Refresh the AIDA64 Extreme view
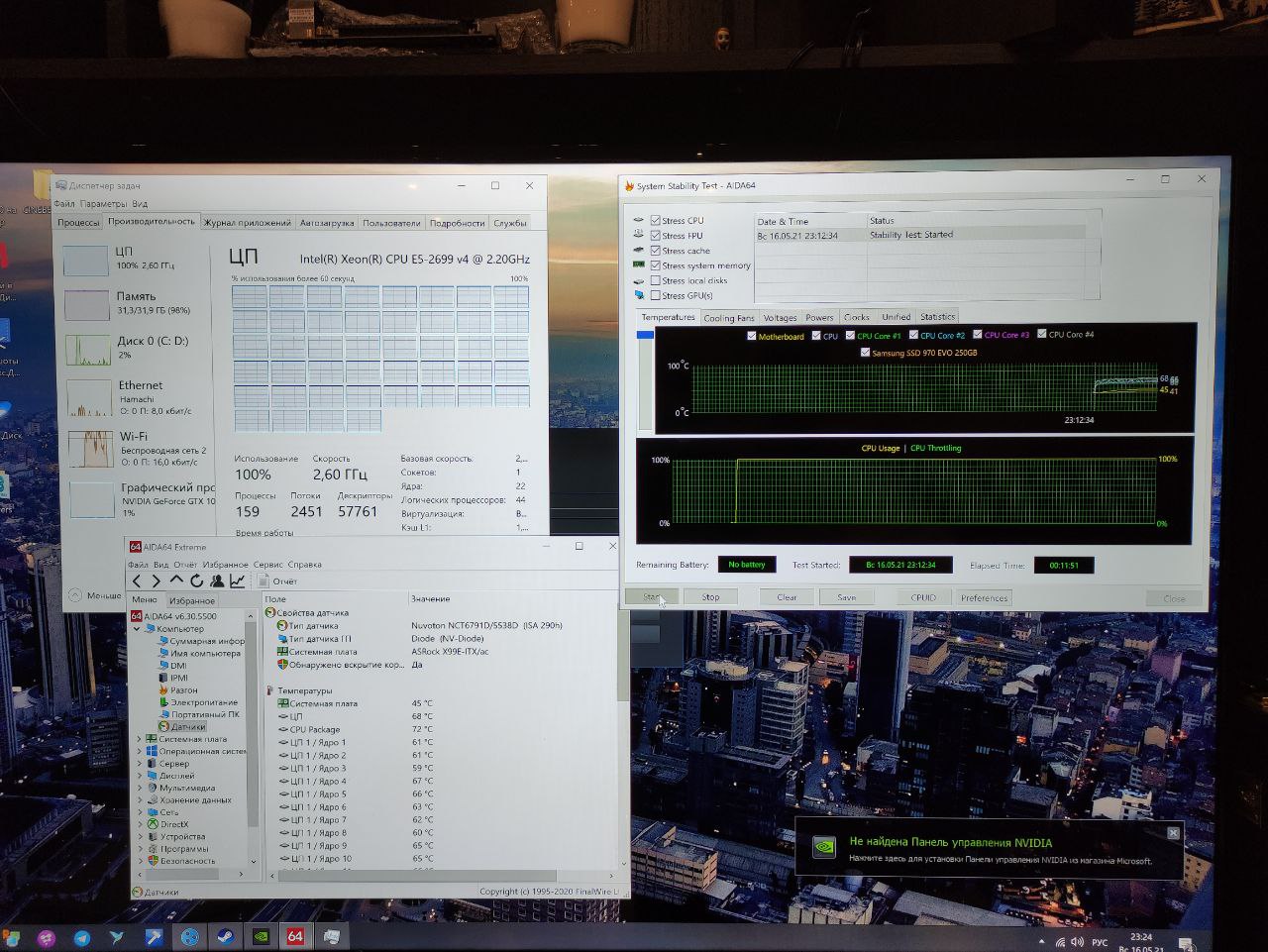 (x=196, y=581)
